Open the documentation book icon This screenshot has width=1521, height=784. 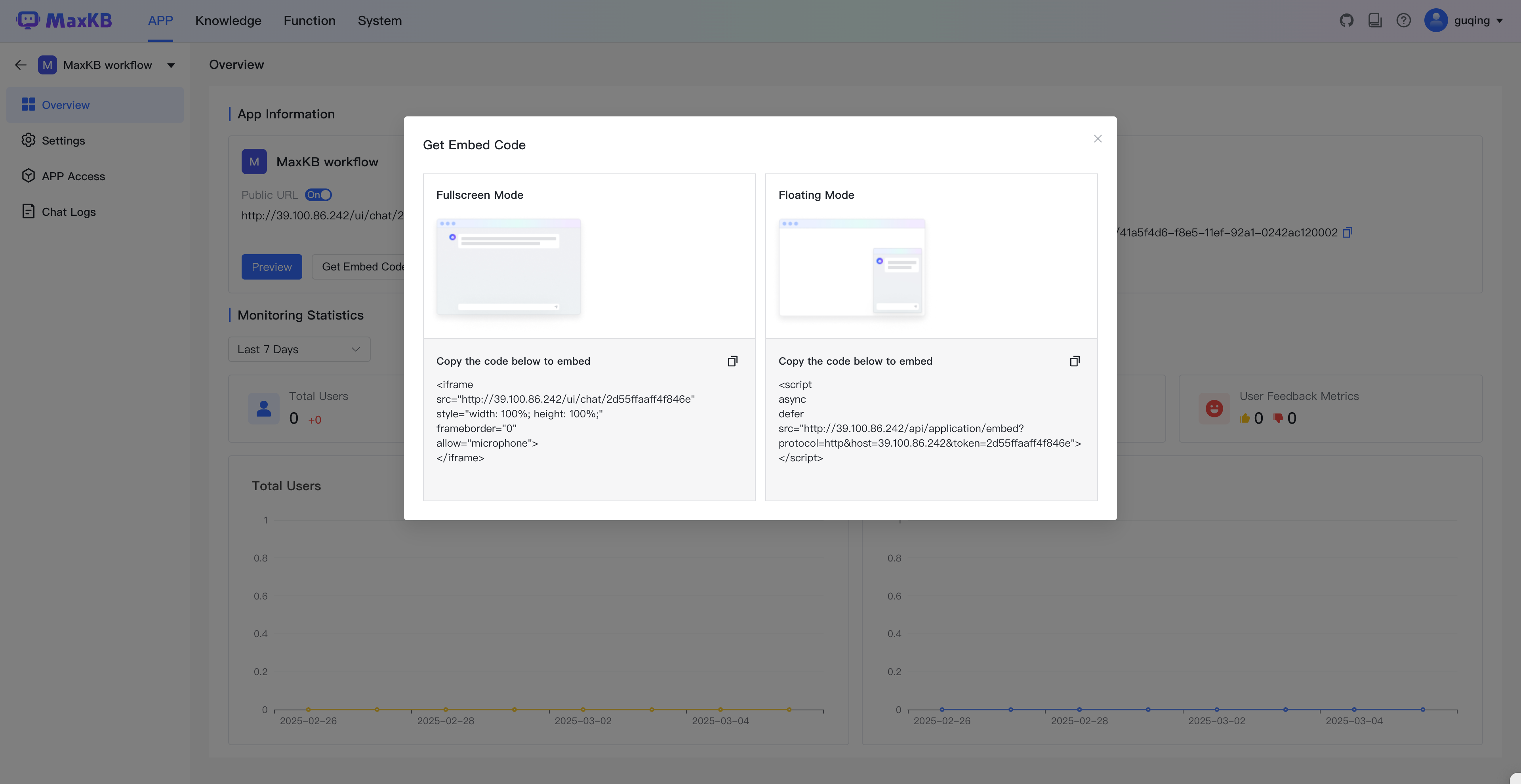[1374, 21]
